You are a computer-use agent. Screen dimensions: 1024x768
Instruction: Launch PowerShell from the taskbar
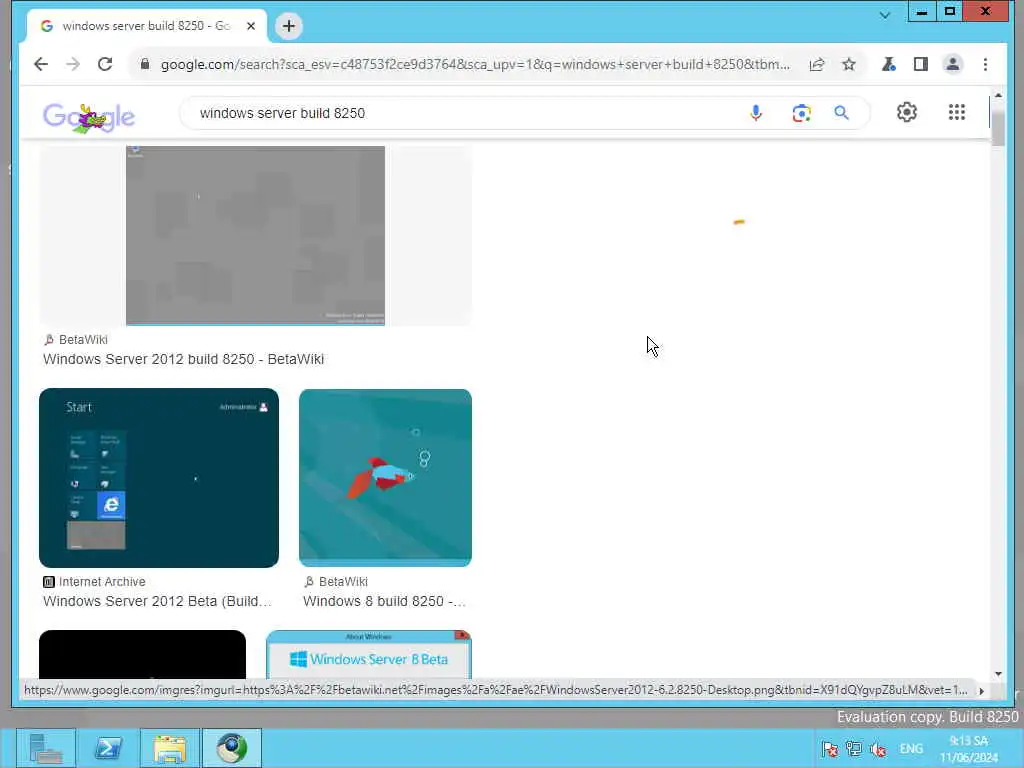tap(108, 748)
